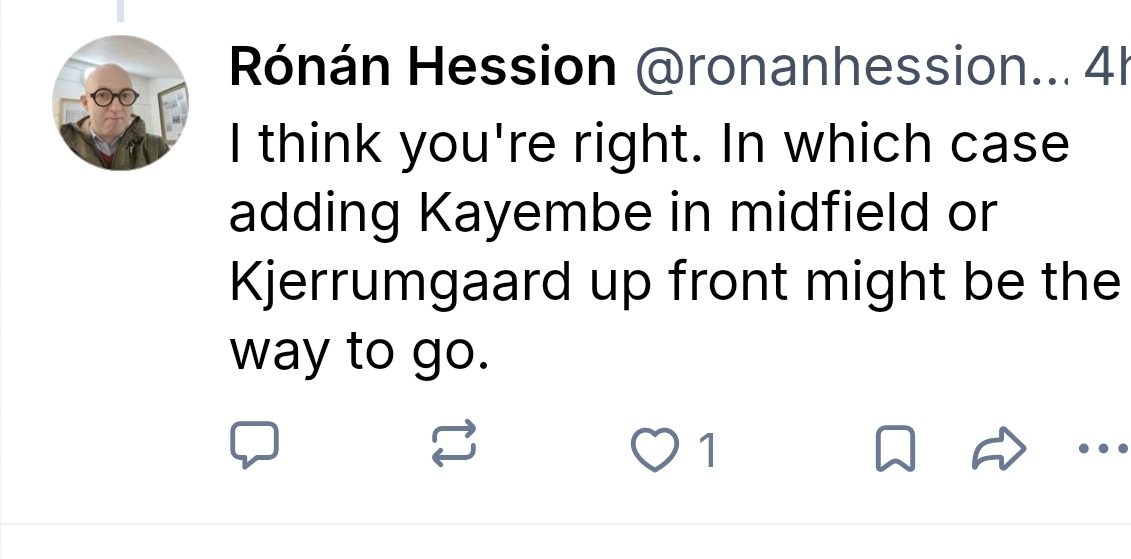This screenshot has width=1131, height=559.
Task: Open the share arrow options
Action: [x=998, y=450]
